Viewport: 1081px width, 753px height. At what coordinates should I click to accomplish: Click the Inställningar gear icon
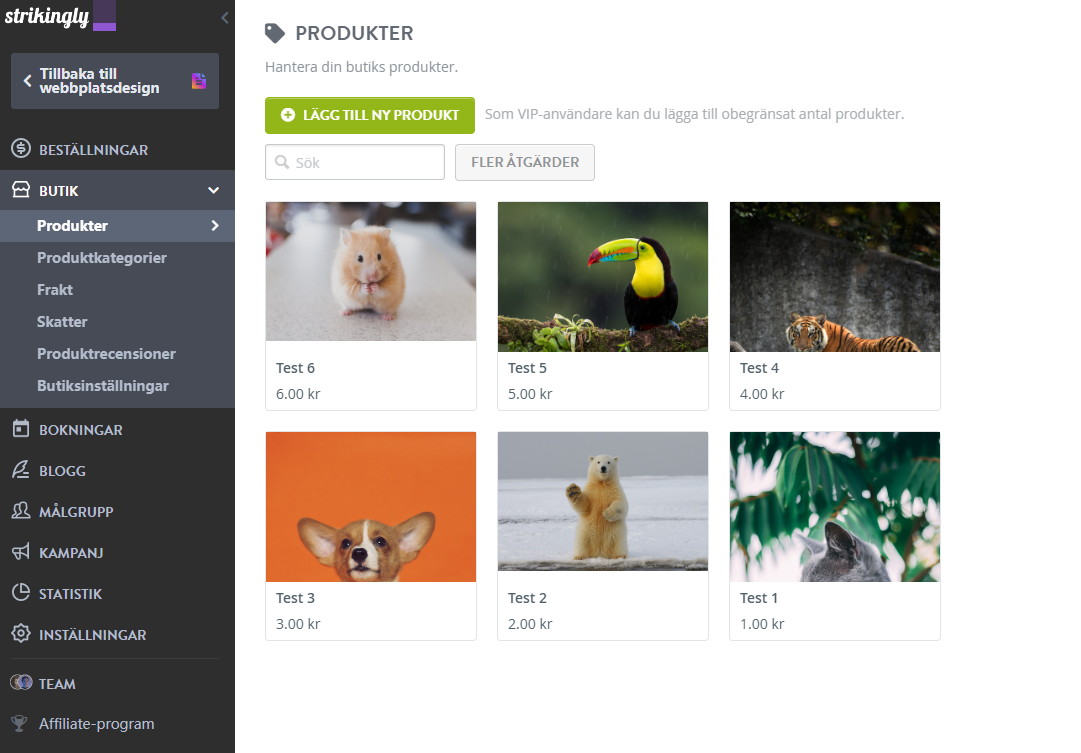[x=21, y=634]
